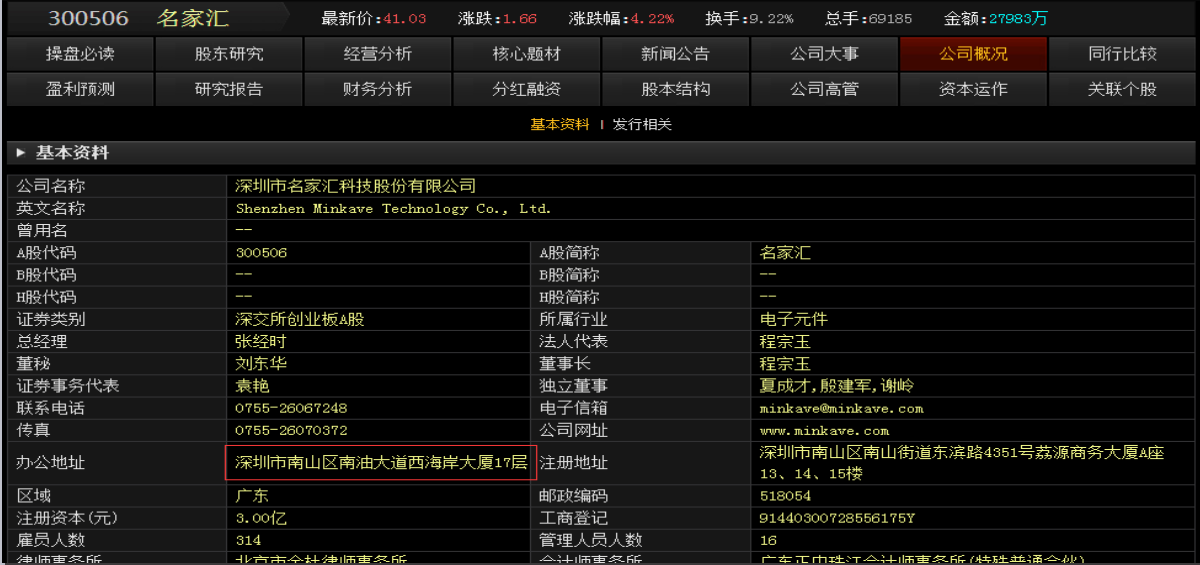The image size is (1200, 565).
Task: Switch to 经营分析 tab
Action: click(378, 54)
